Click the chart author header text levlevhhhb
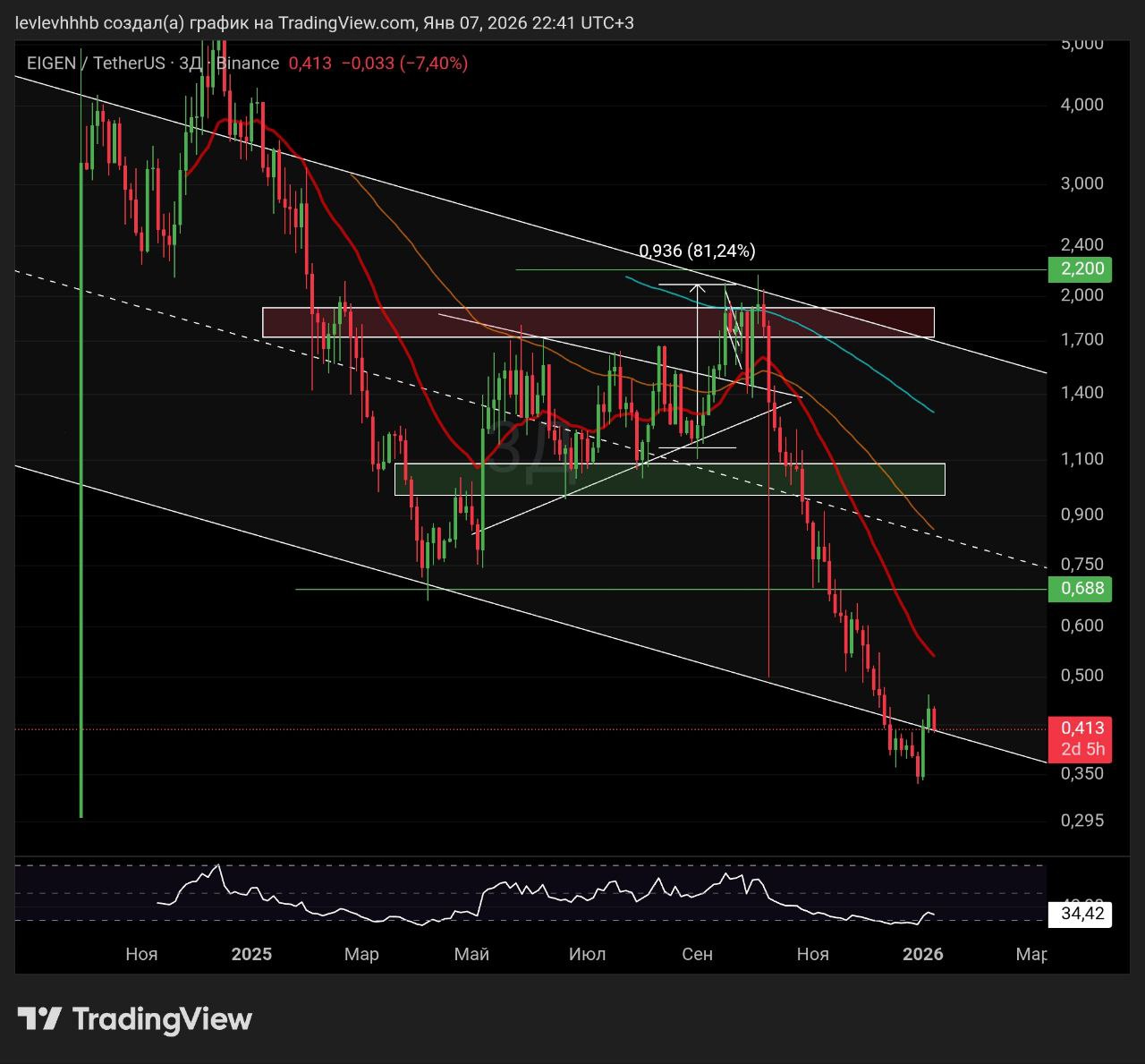 (57, 22)
